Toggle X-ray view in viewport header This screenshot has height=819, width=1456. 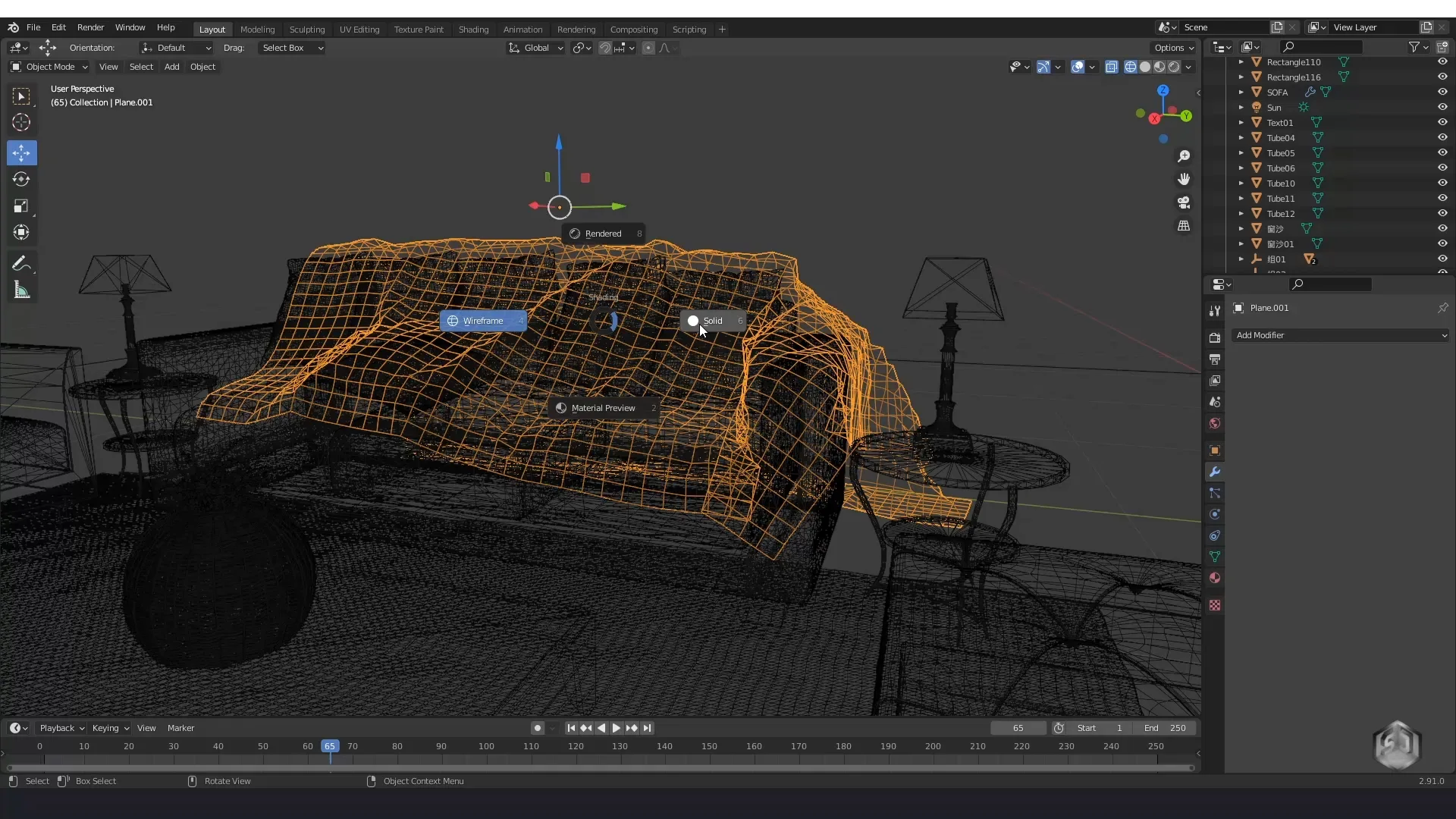pos(1112,67)
